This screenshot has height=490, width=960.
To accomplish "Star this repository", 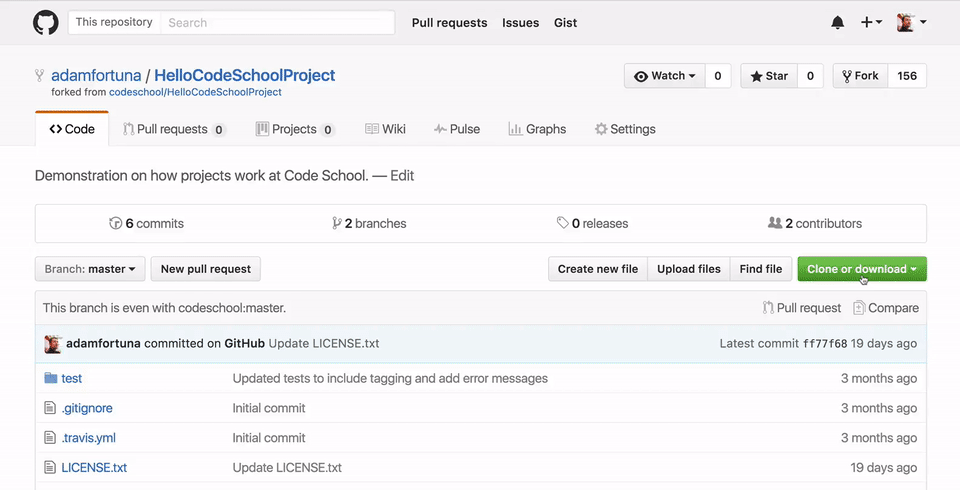I will (x=769, y=76).
